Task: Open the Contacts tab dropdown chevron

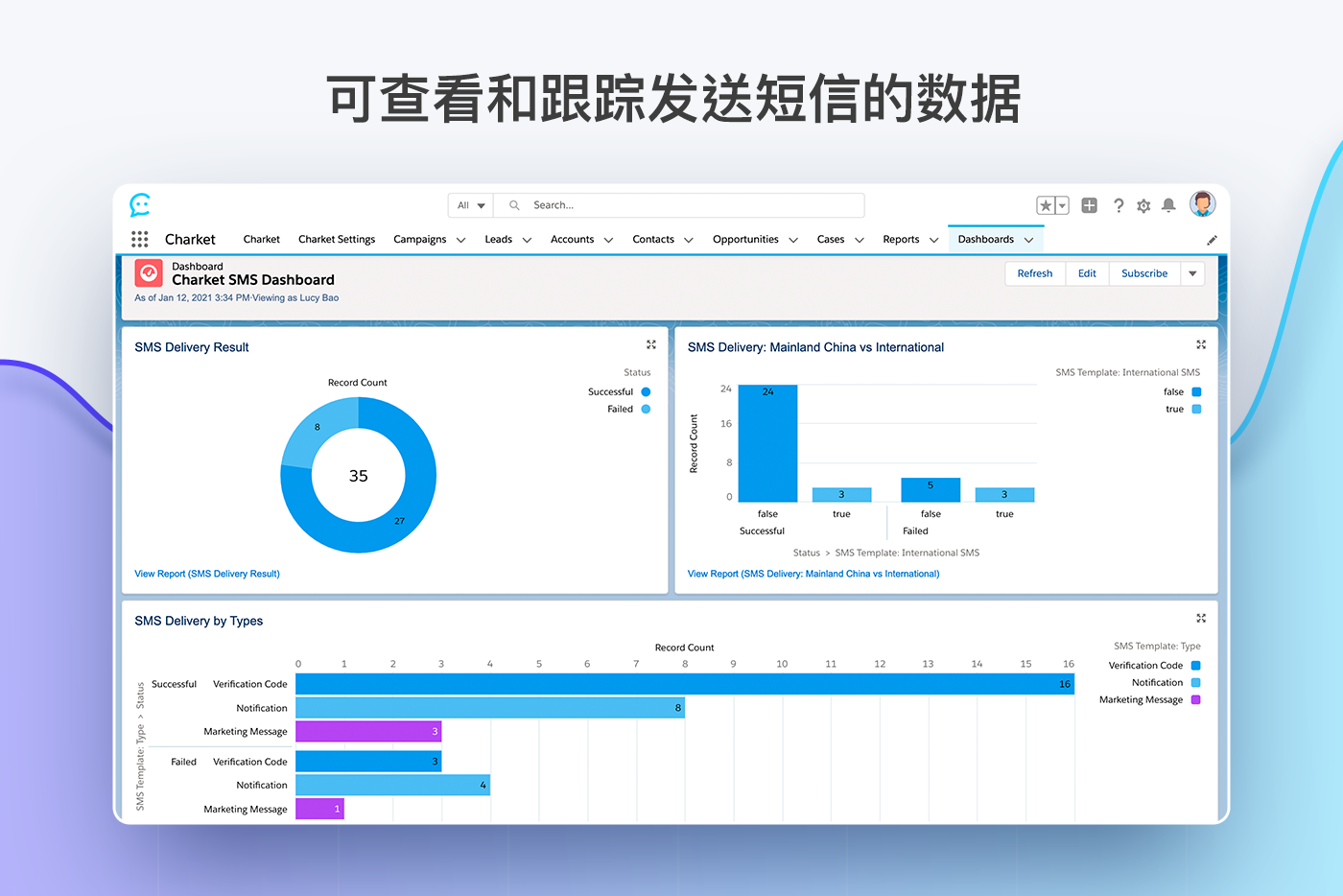Action: tap(688, 240)
